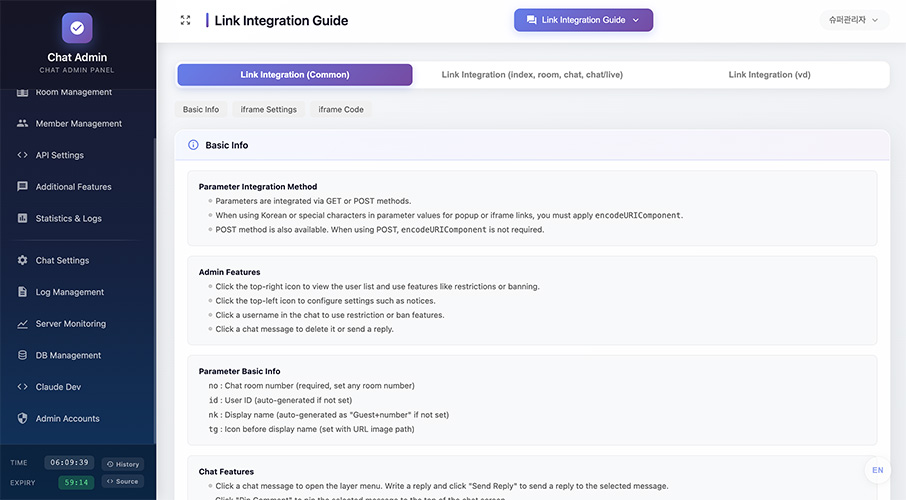906x500 pixels.
Task: Open the Link Integration Guide dropdown
Action: click(584, 20)
